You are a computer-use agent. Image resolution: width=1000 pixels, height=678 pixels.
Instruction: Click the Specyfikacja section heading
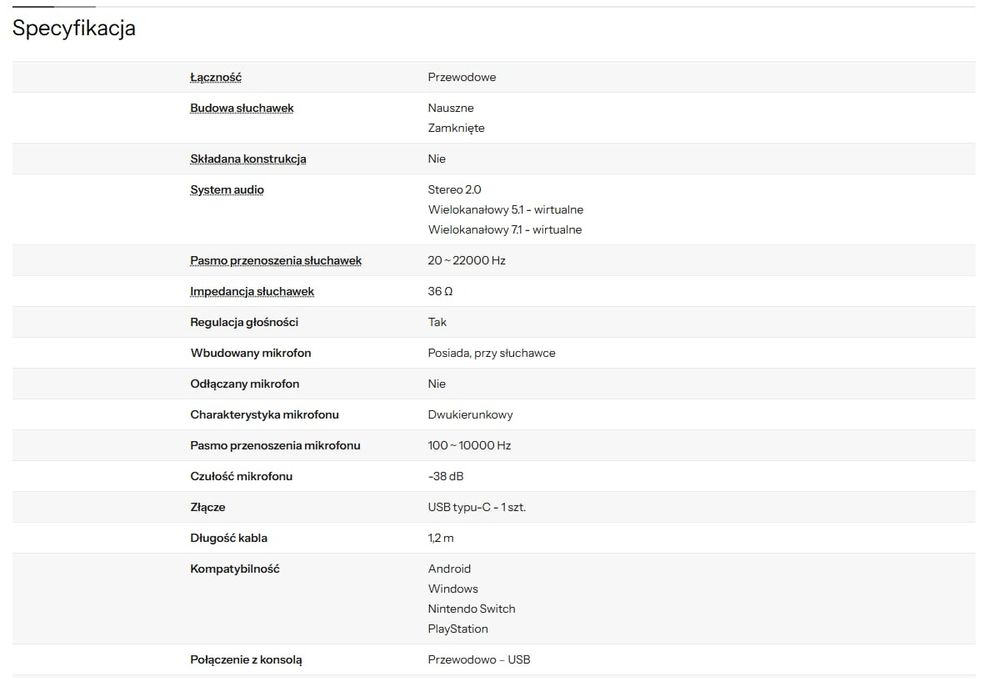pyautogui.click(x=74, y=29)
